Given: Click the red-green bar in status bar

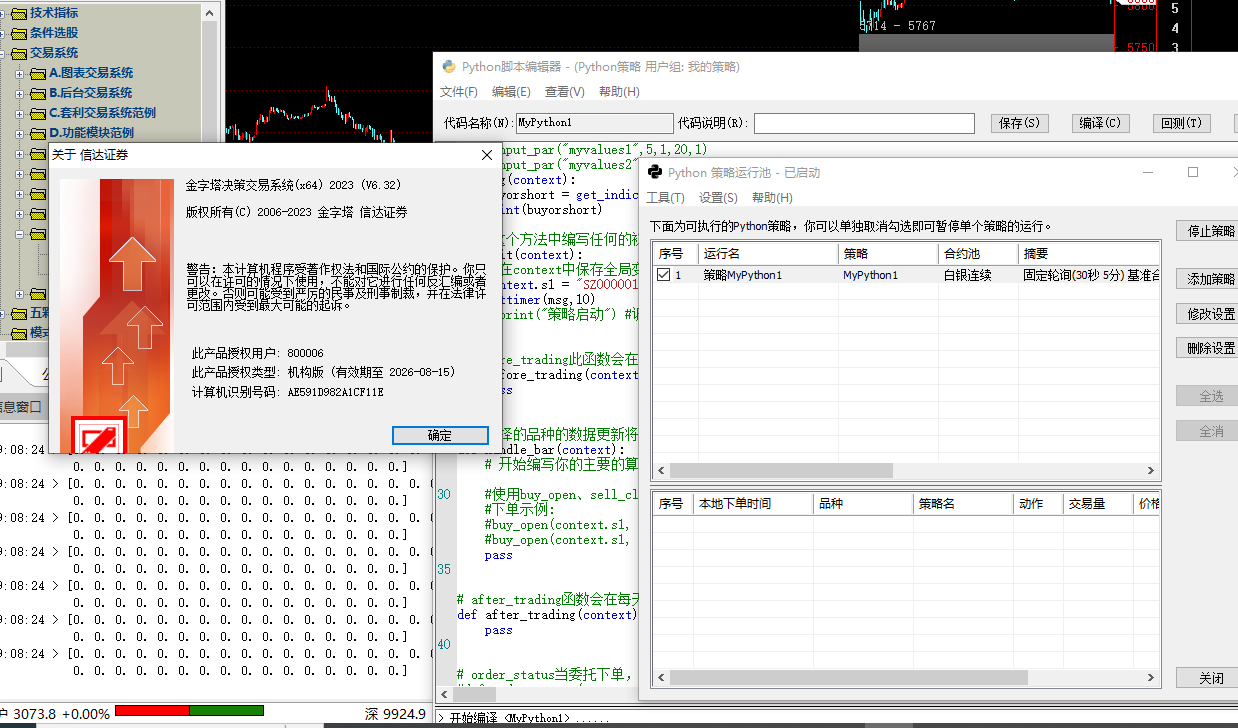Looking at the screenshot, I should [189, 711].
